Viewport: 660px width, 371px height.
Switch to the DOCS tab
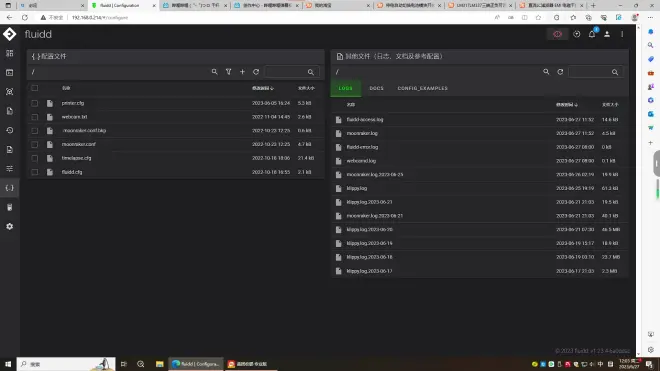pos(376,88)
